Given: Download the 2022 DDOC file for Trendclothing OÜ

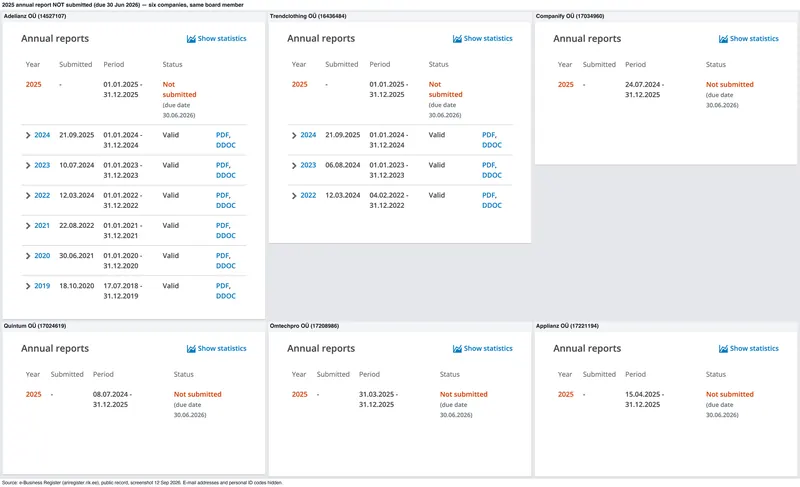Looking at the screenshot, I should coord(492,206).
